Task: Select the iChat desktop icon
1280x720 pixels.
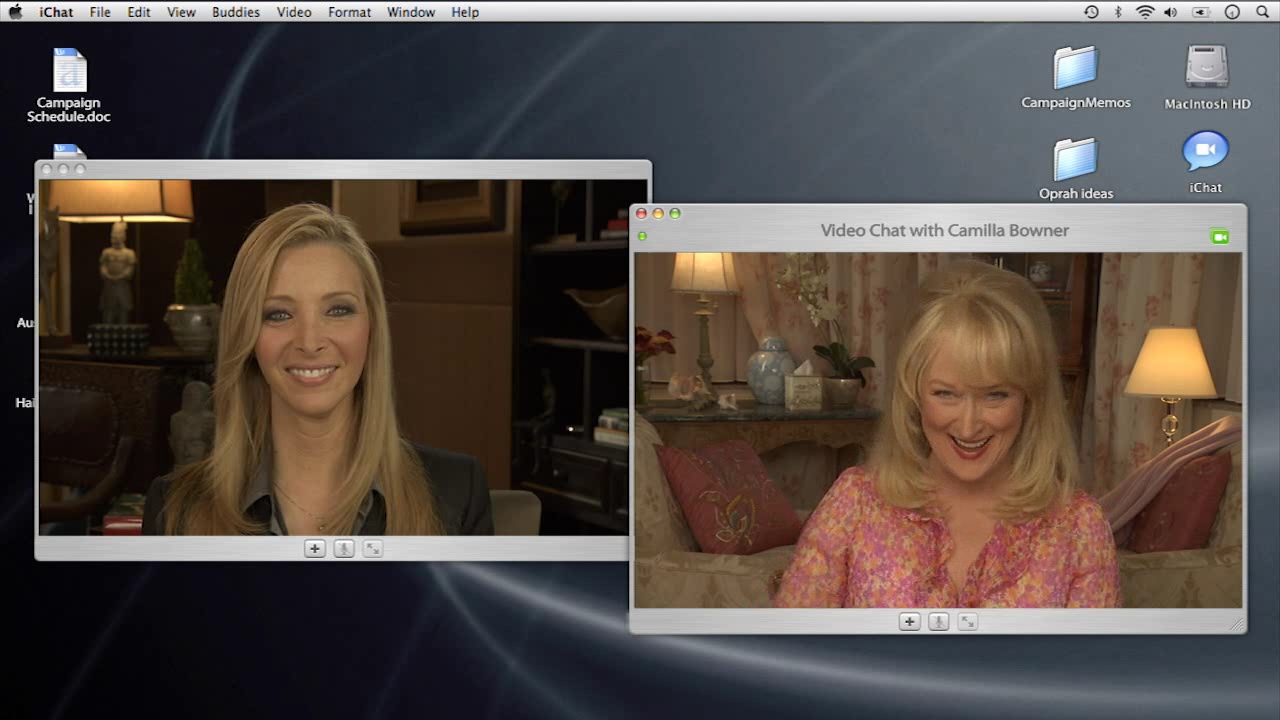Action: click(x=1206, y=162)
